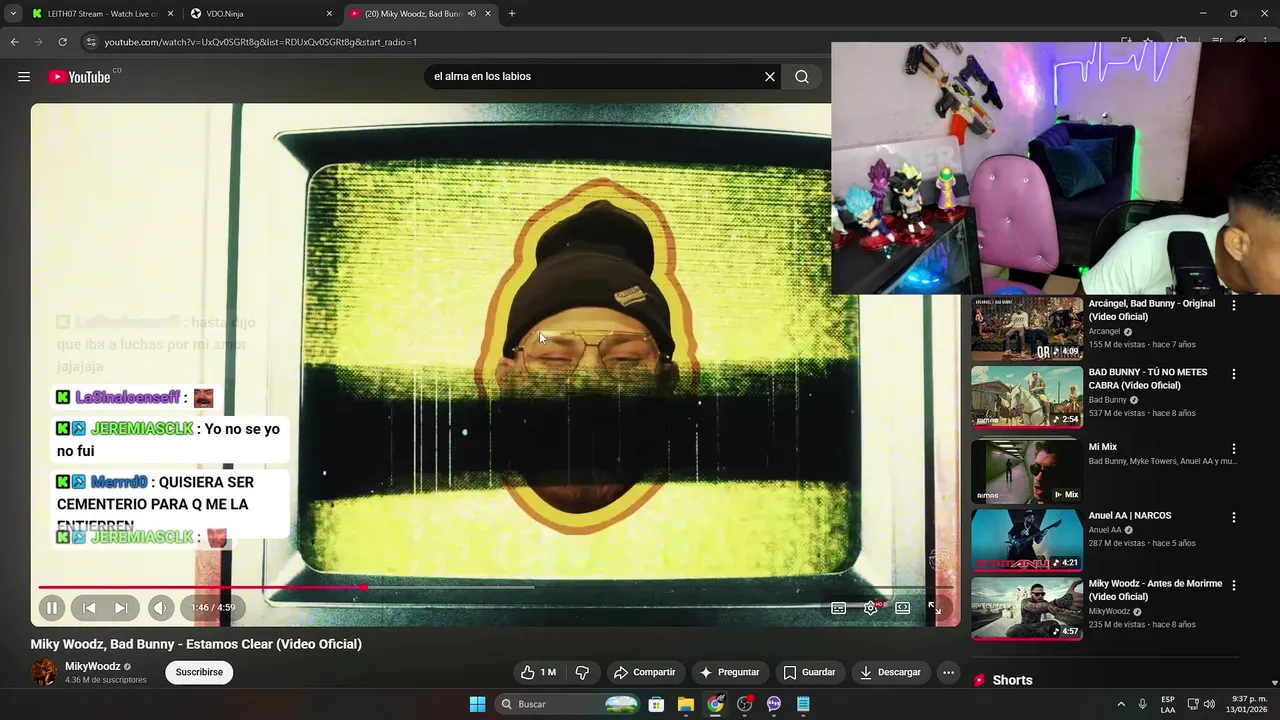Viewport: 1280px width, 720px height.
Task: Open microphone tray icon
Action: [x=1143, y=704]
